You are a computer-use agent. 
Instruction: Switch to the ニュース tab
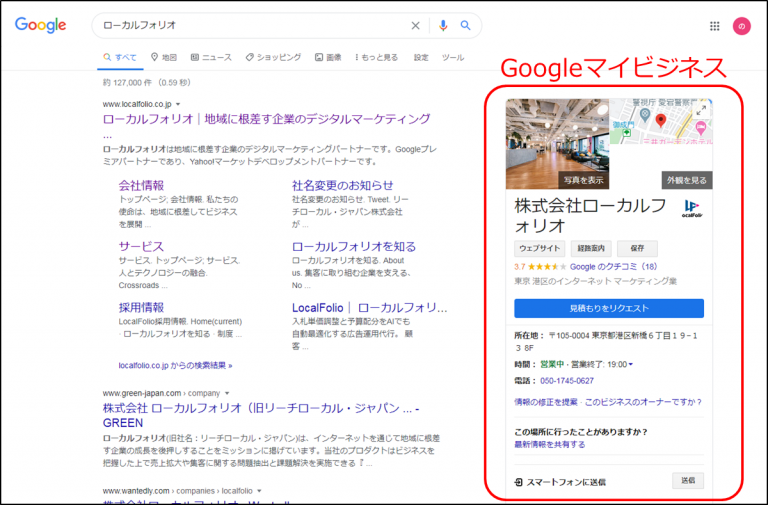211,57
